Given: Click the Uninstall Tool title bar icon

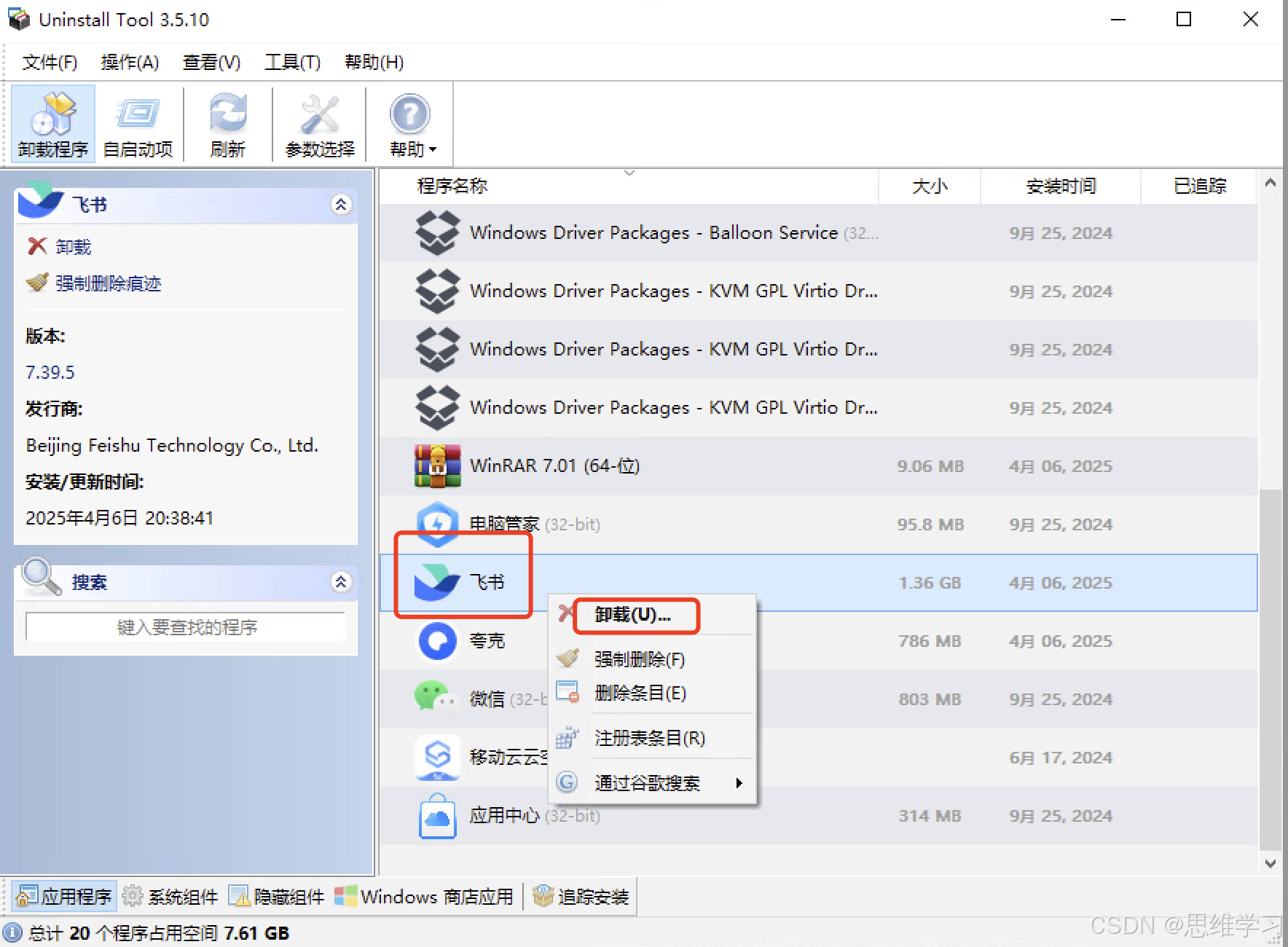Looking at the screenshot, I should tap(18, 19).
